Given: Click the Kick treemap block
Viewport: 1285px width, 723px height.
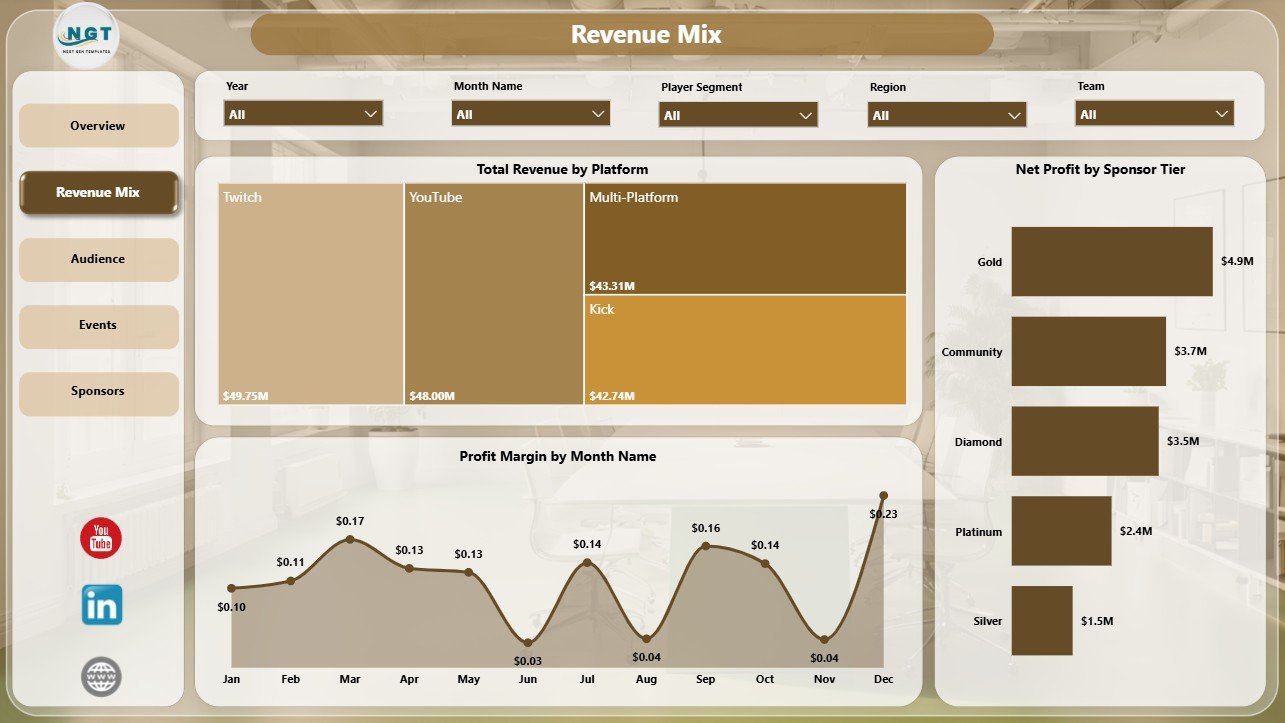Looking at the screenshot, I should pos(746,350).
